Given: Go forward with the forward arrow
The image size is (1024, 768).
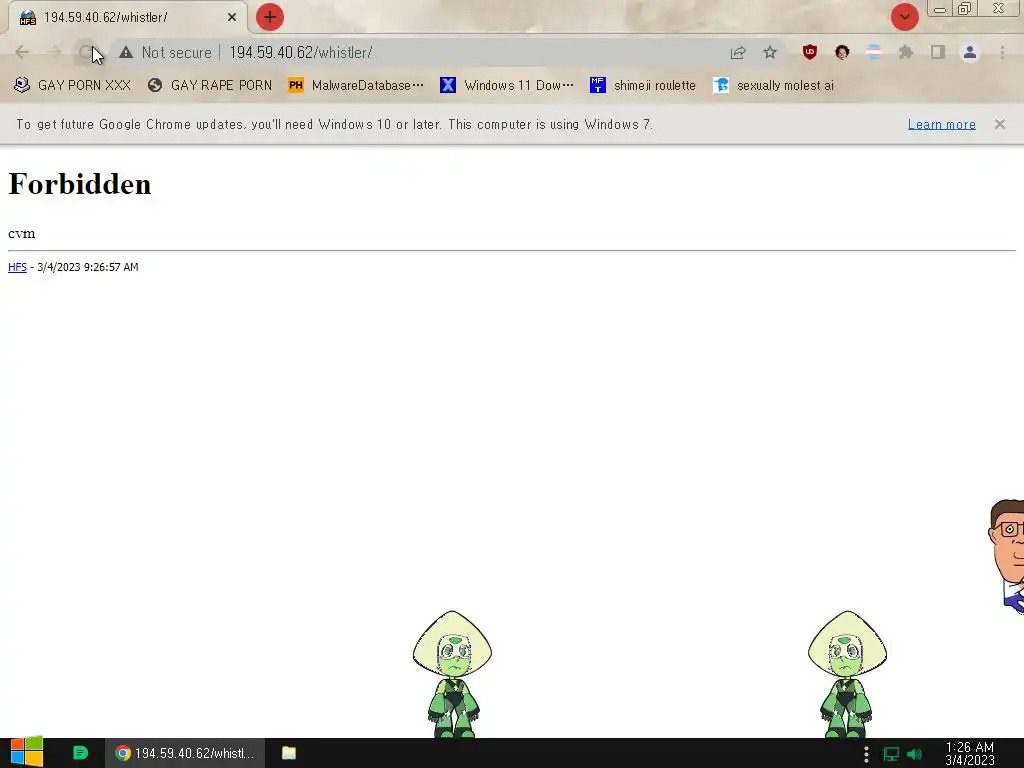Looking at the screenshot, I should pos(54,52).
